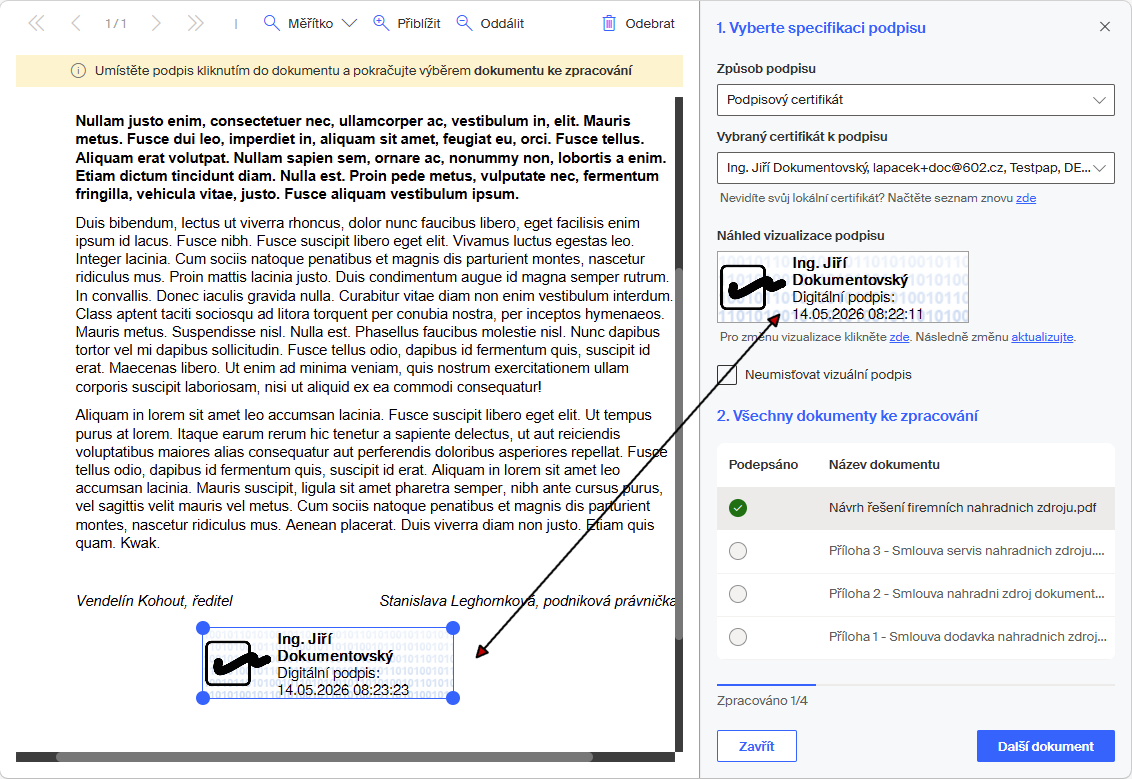Screen dimensions: 1132x779
Task: Select Návrh řešení firemních nahradnich zdroju.pdf row
Action: pos(915,508)
